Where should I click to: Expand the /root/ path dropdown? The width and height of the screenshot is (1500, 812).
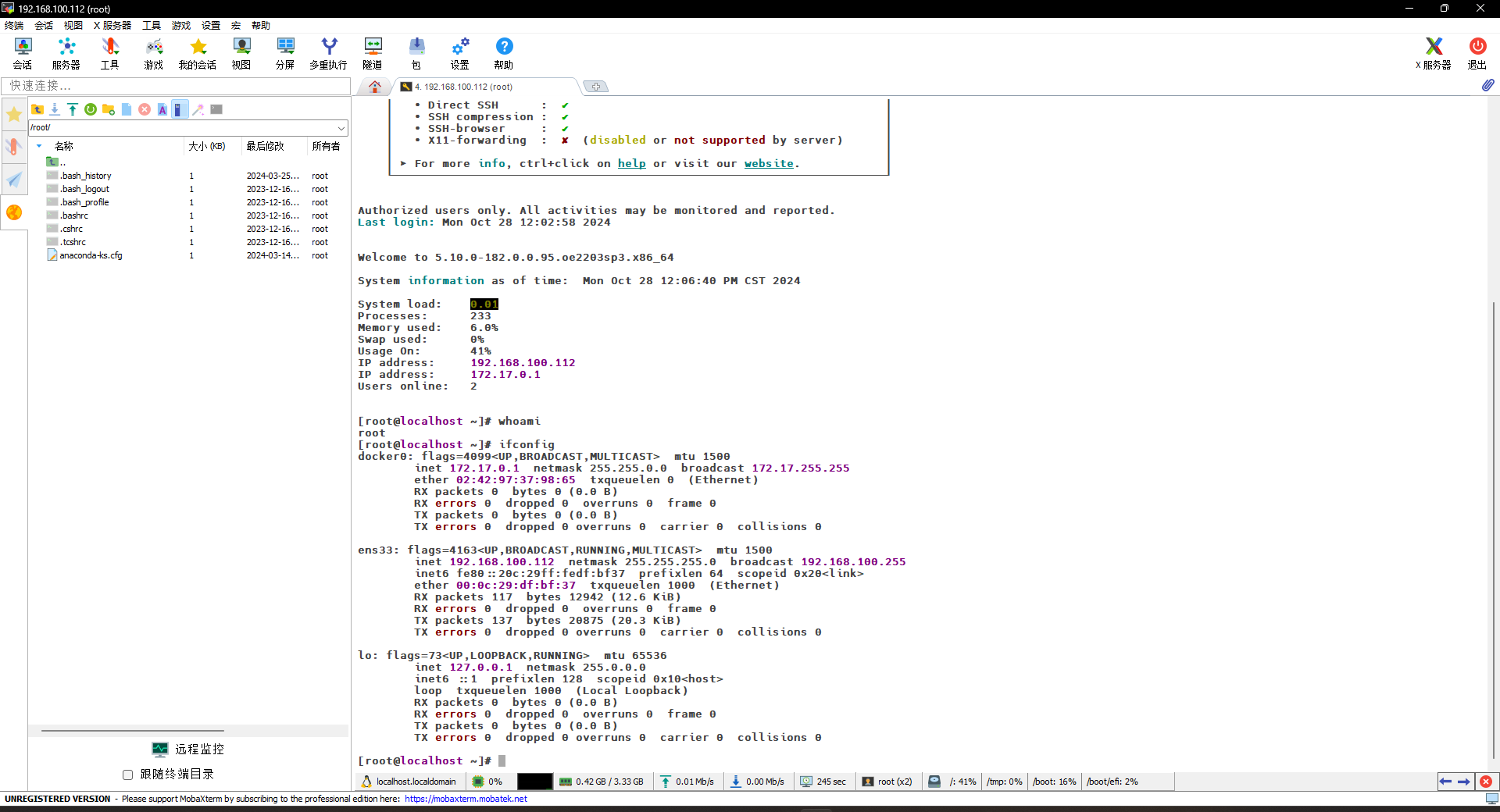coord(341,128)
